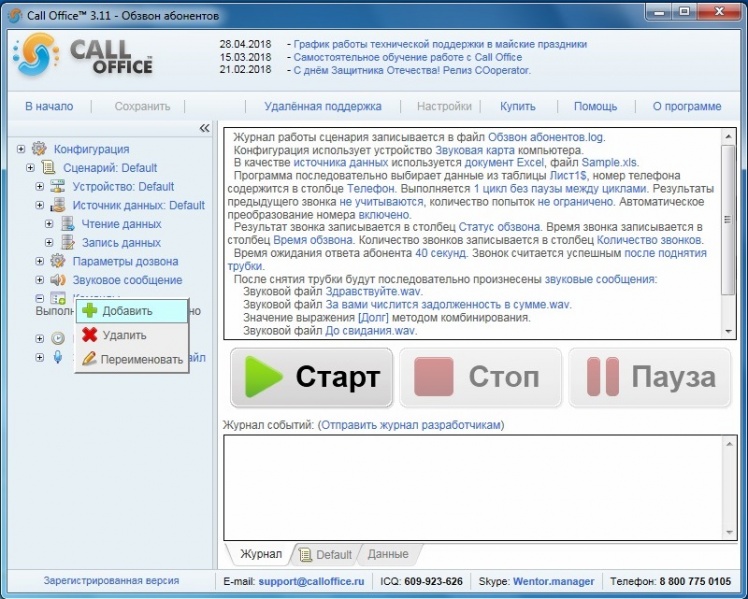Click the Запись данных icon
The width and height of the screenshot is (748, 599).
pos(67,242)
